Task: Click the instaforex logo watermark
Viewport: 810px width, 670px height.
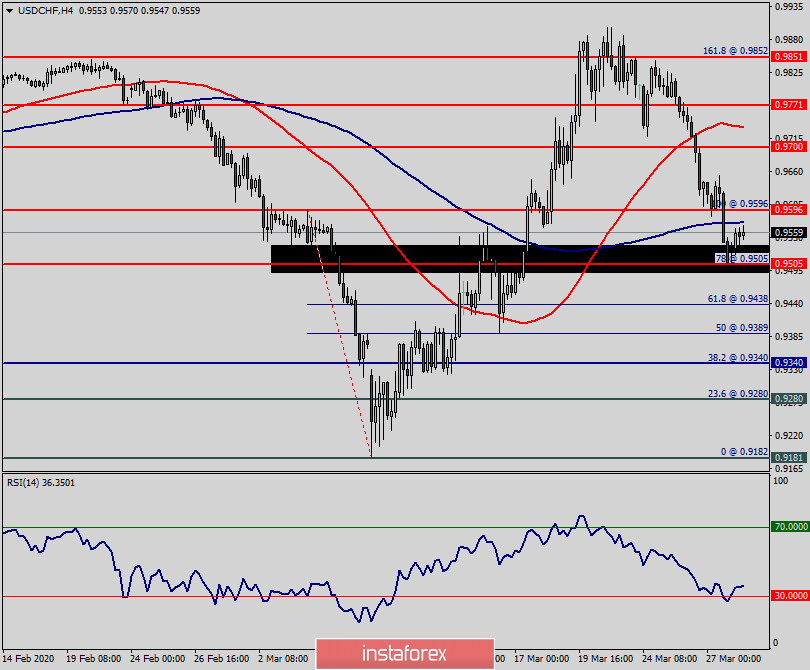Action: [x=405, y=654]
